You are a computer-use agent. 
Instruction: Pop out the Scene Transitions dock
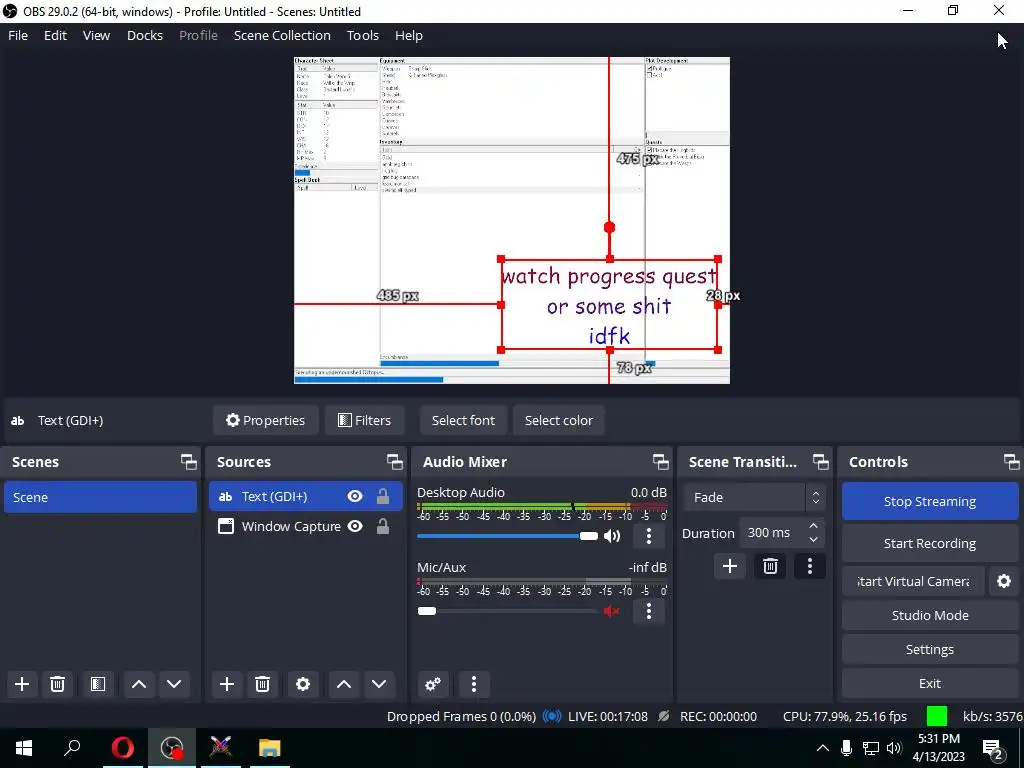point(820,462)
